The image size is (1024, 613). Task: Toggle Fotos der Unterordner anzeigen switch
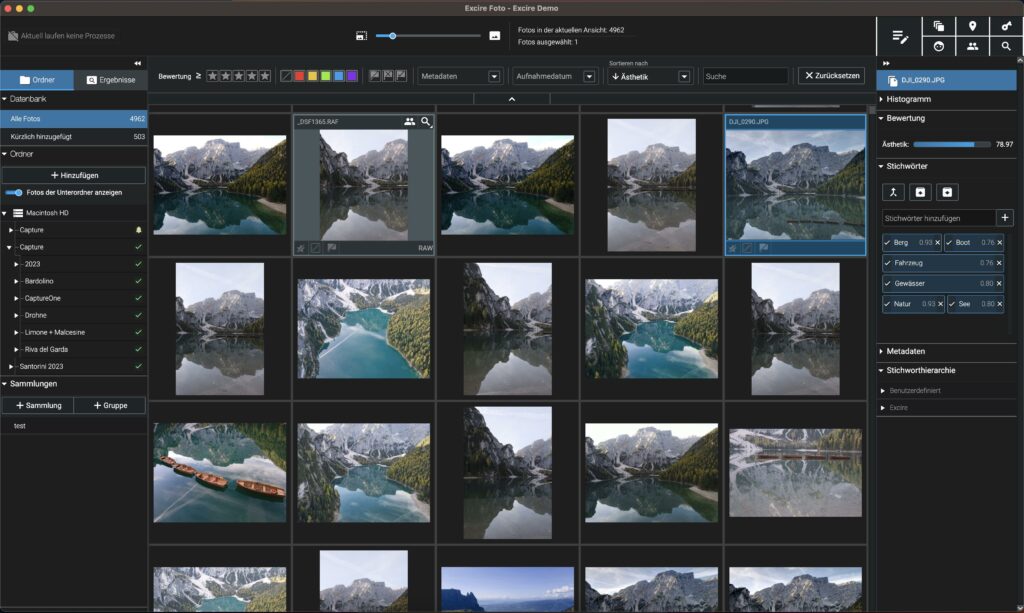click(x=14, y=193)
